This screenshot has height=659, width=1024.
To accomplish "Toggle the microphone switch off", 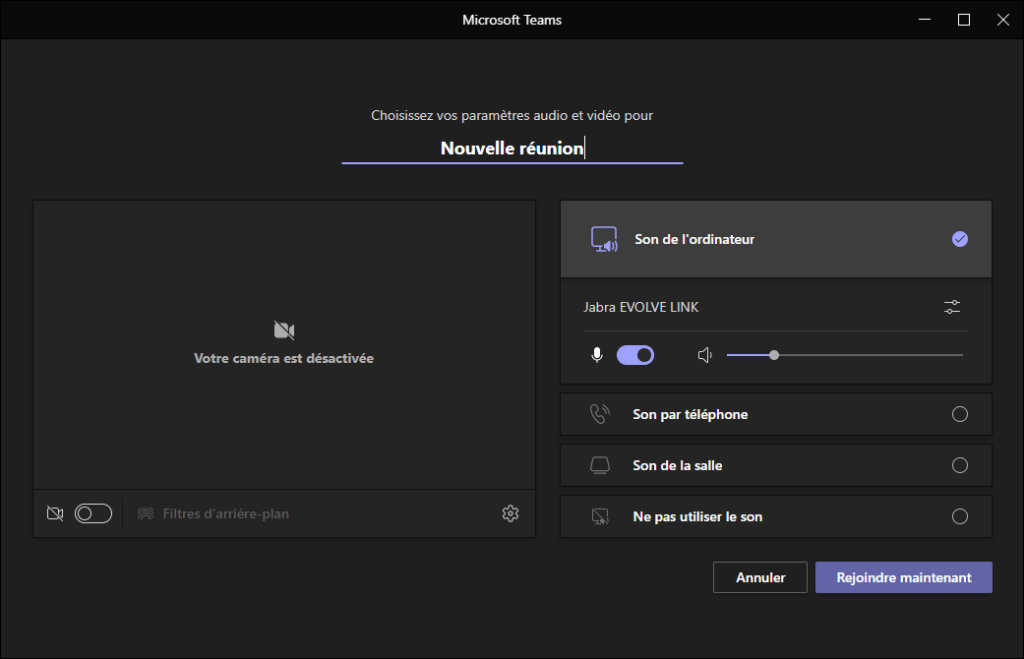I will [x=635, y=355].
